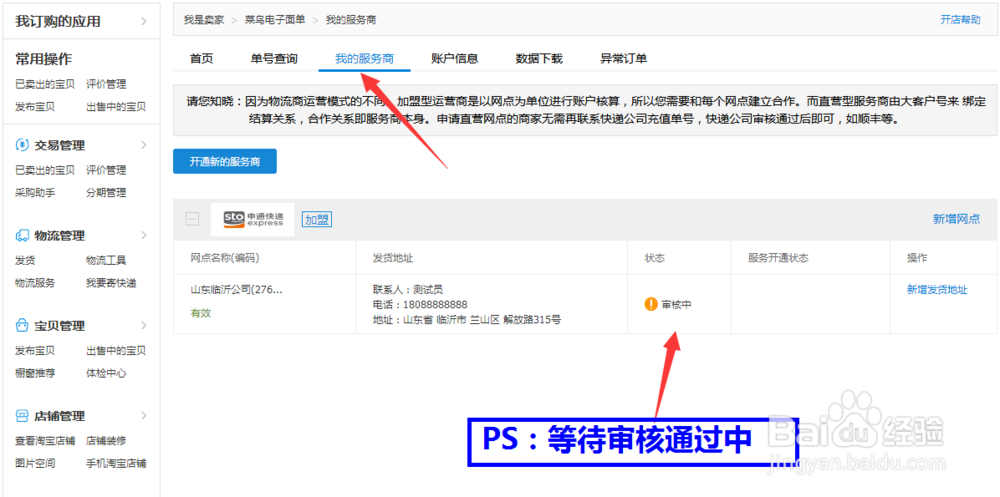The width and height of the screenshot is (1000, 497).
Task: Open the 物流服务 link
Action: [34, 283]
